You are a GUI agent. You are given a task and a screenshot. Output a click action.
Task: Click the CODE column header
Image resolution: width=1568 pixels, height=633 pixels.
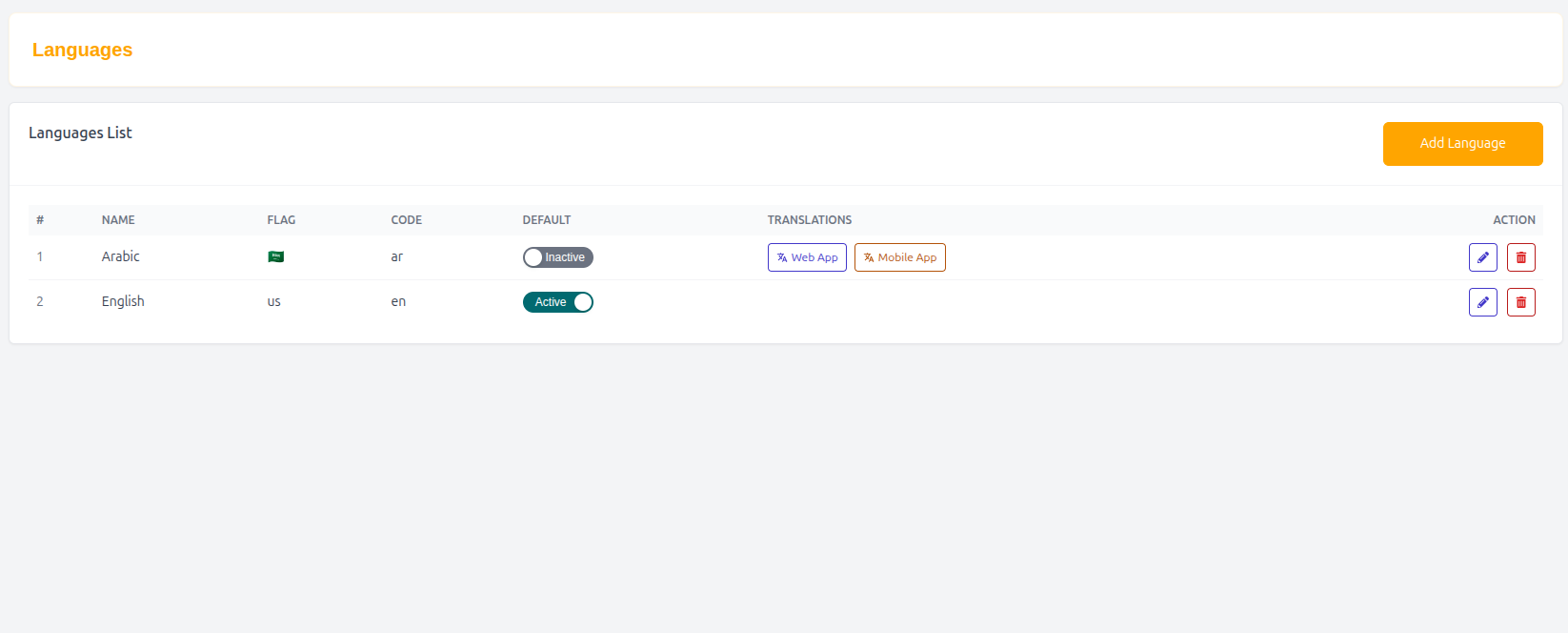click(x=407, y=220)
